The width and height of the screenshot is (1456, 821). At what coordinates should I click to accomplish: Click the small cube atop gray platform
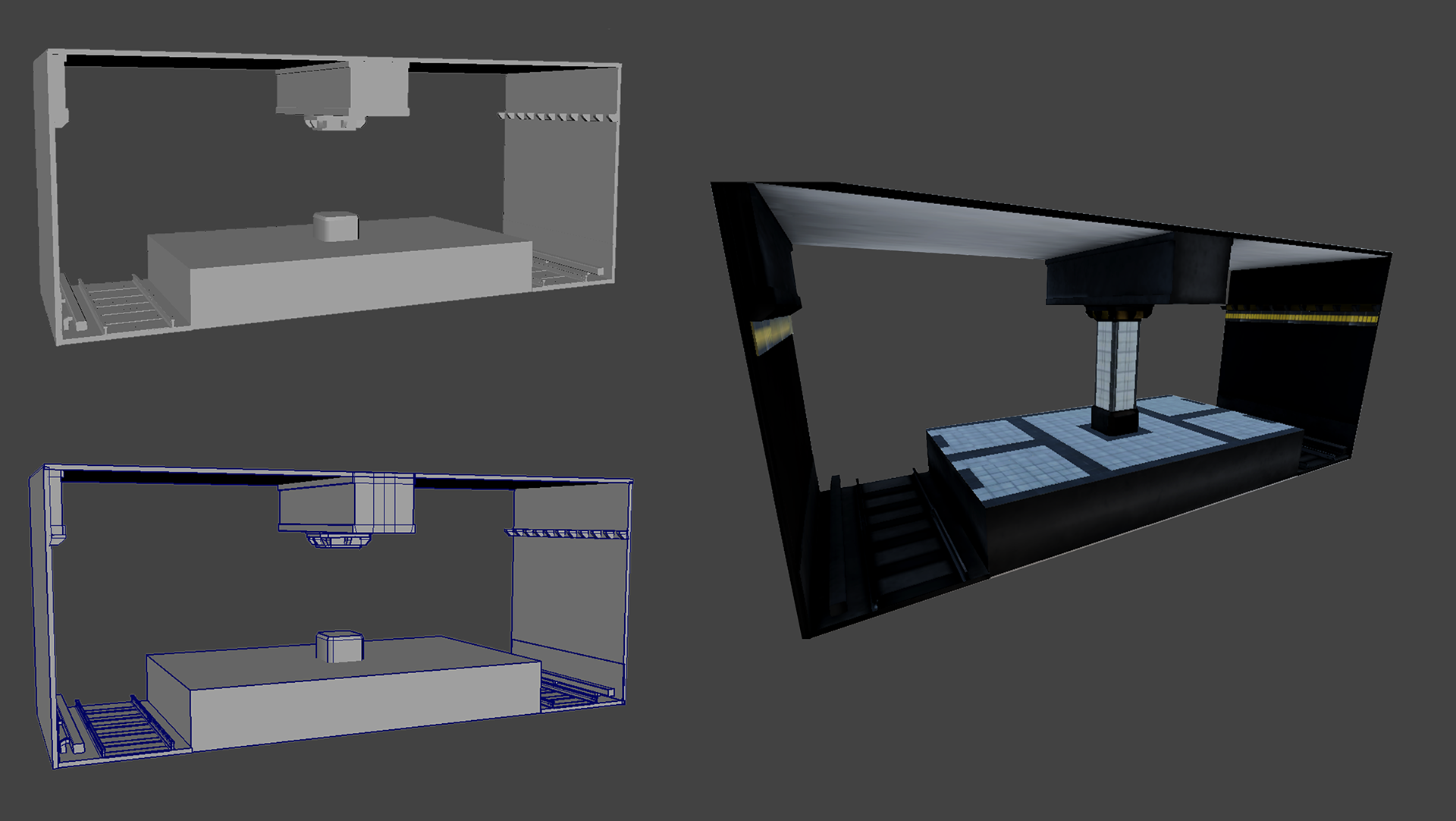coord(335,226)
